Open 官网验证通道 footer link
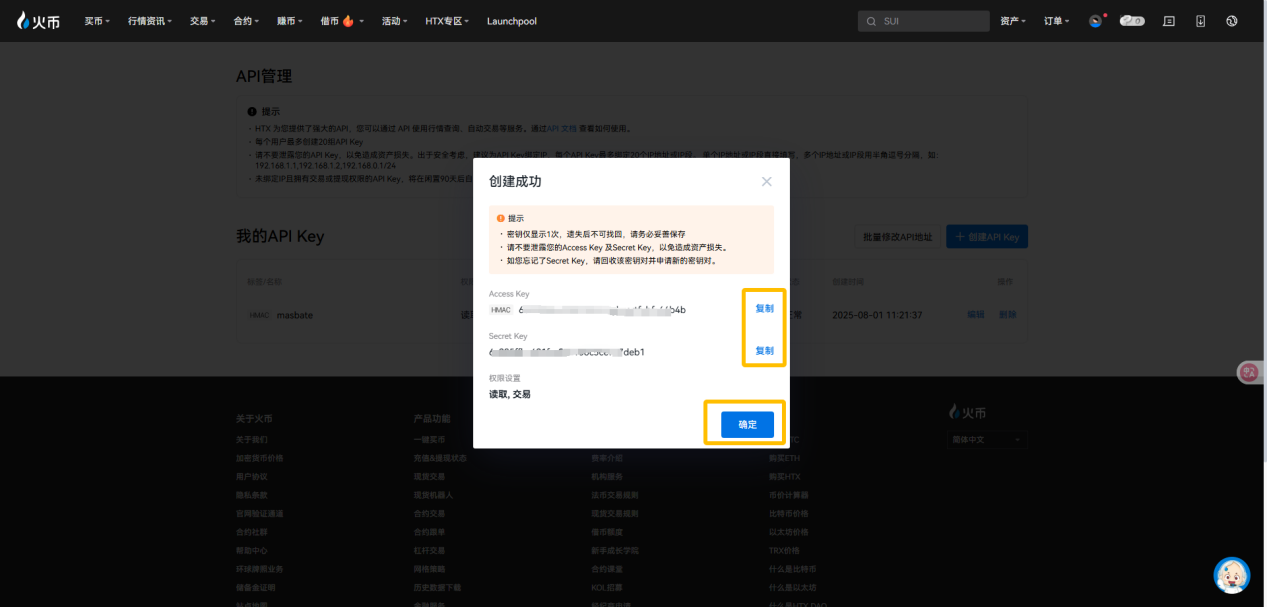Viewport: 1267px width, 607px height. click(260, 513)
